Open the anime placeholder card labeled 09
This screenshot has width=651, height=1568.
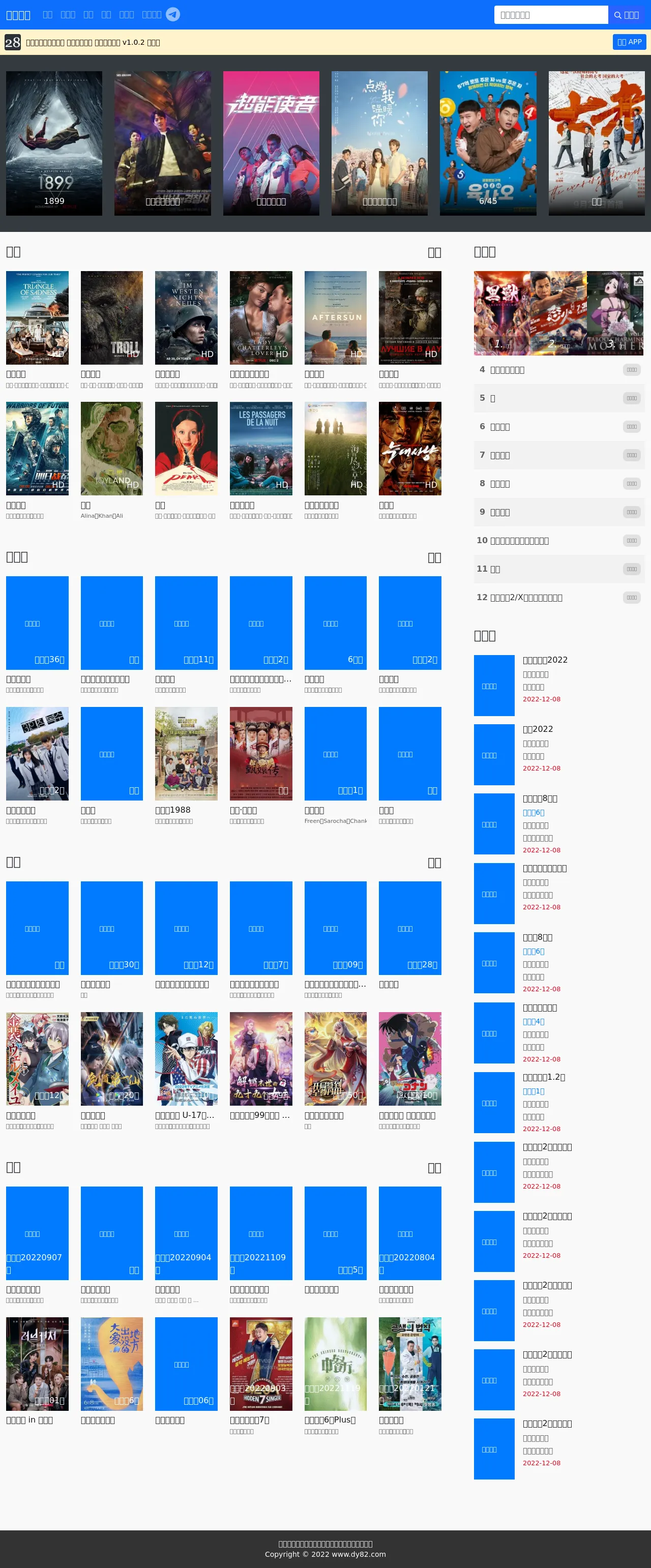pos(335,928)
